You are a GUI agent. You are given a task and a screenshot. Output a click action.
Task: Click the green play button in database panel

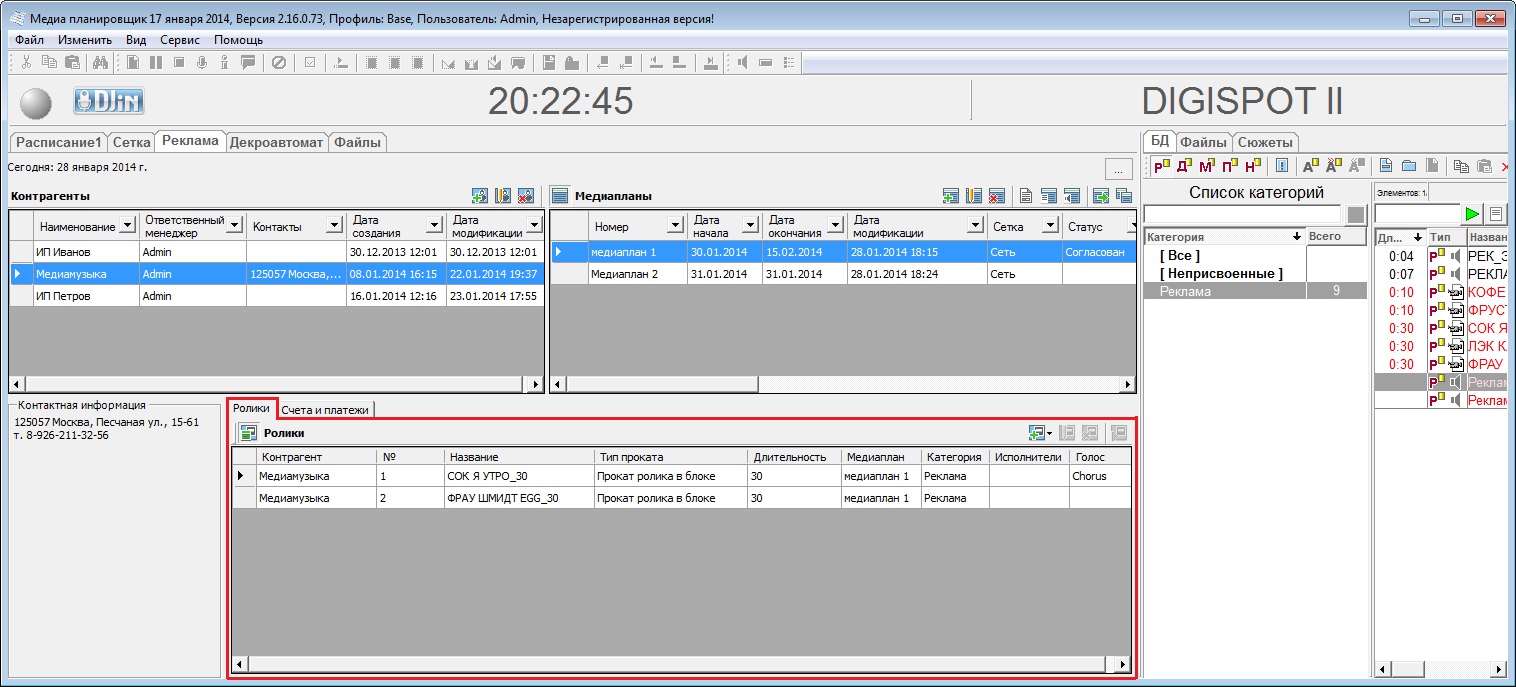1471,214
